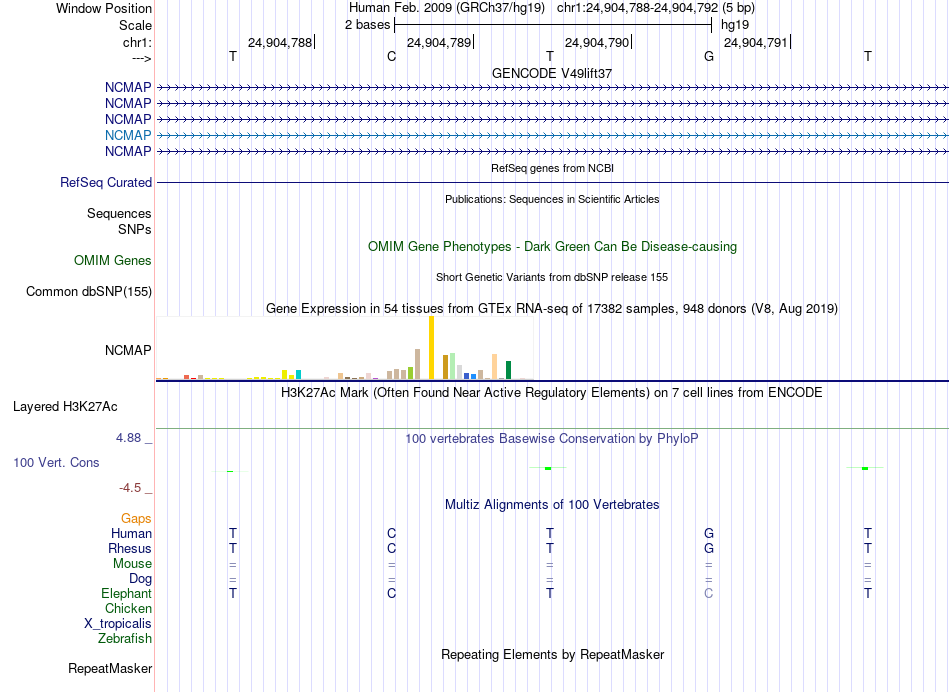Click the "2 bases" scale text
Viewport: 950px width, 692px height.
367,25
